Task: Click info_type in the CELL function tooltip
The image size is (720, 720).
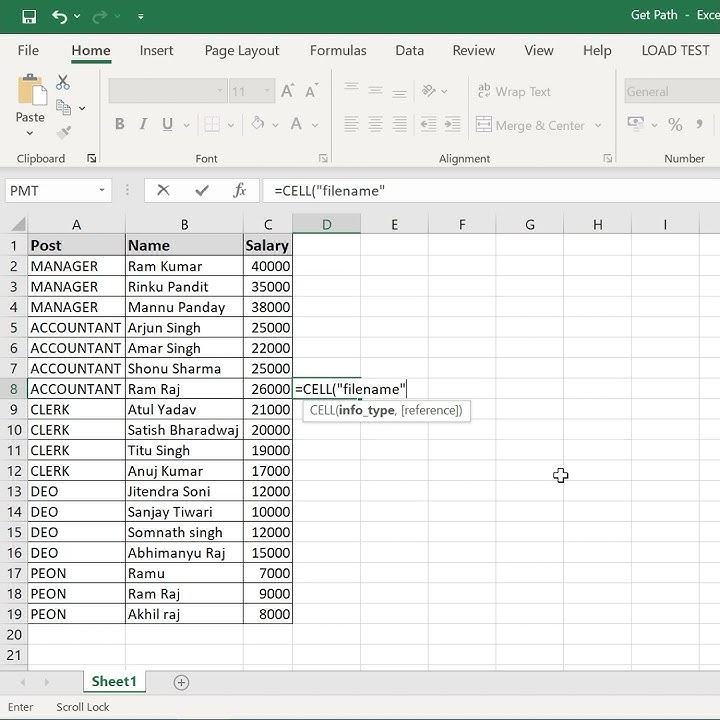Action: (366, 410)
